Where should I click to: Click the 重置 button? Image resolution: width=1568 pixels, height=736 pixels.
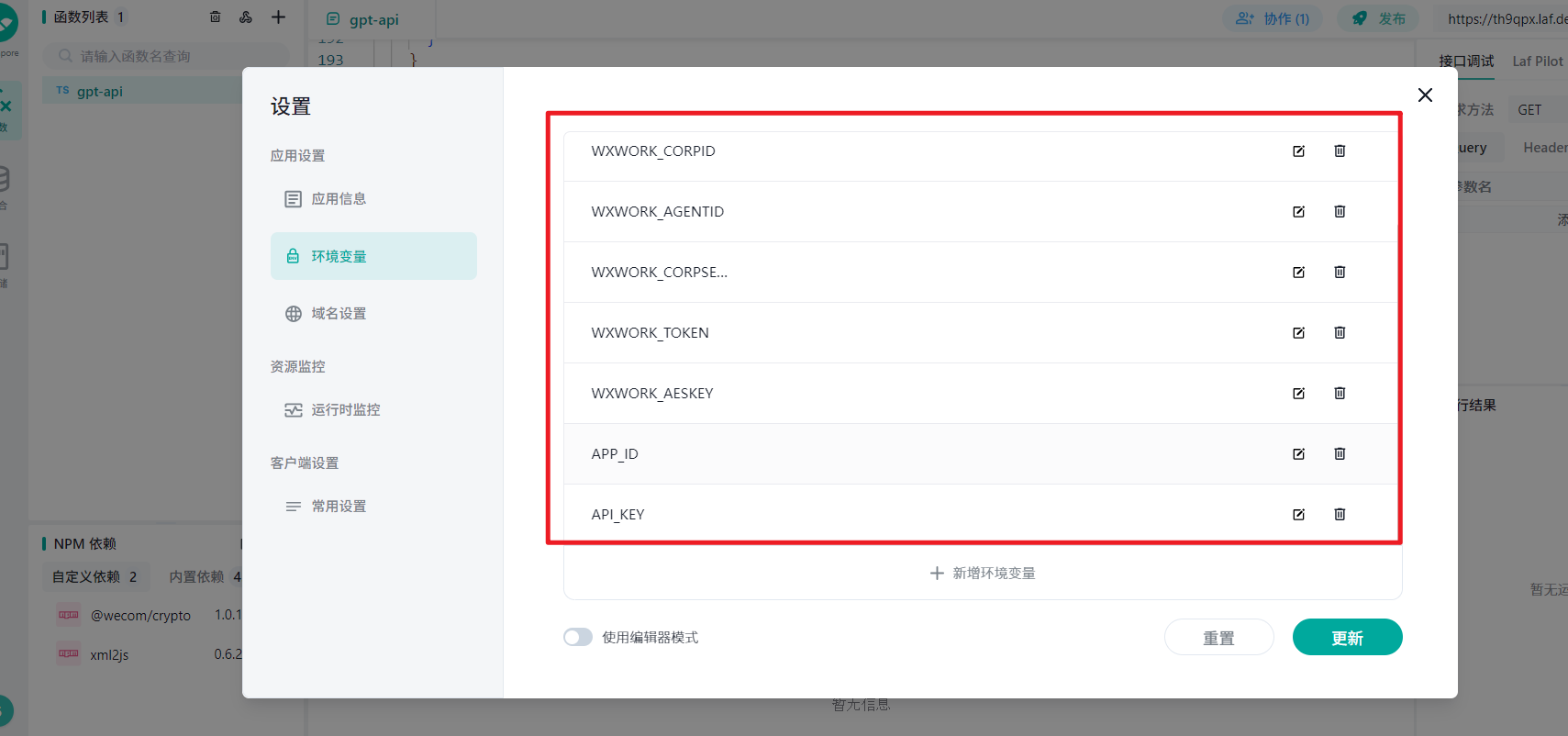(1218, 637)
